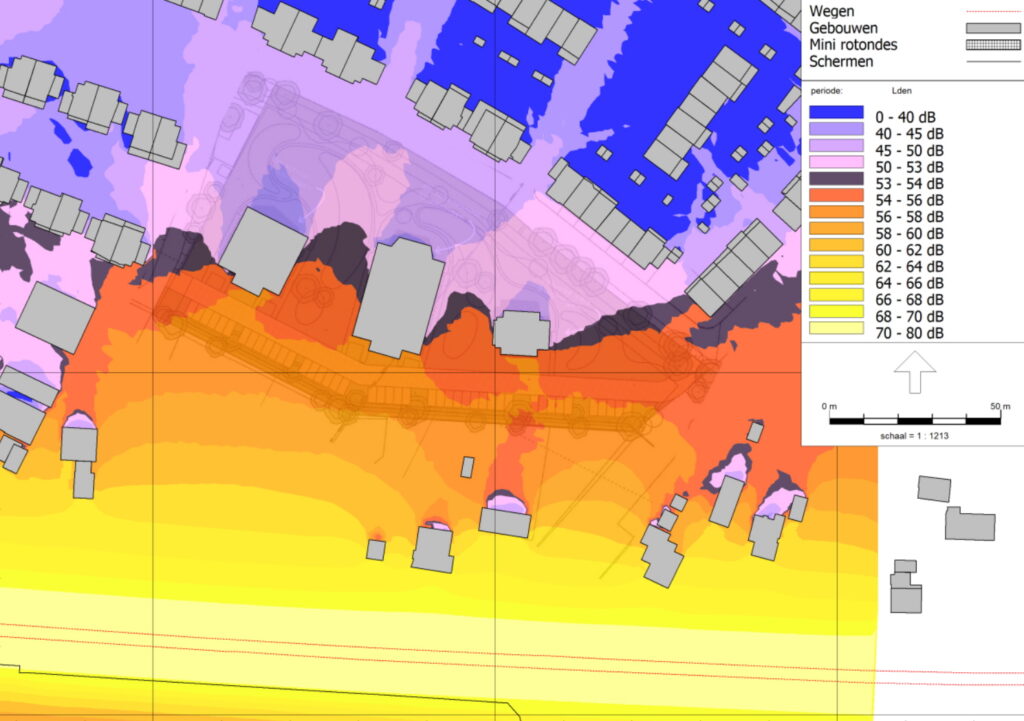Select the '50 - 53 dB' text

pyautogui.click(x=909, y=167)
